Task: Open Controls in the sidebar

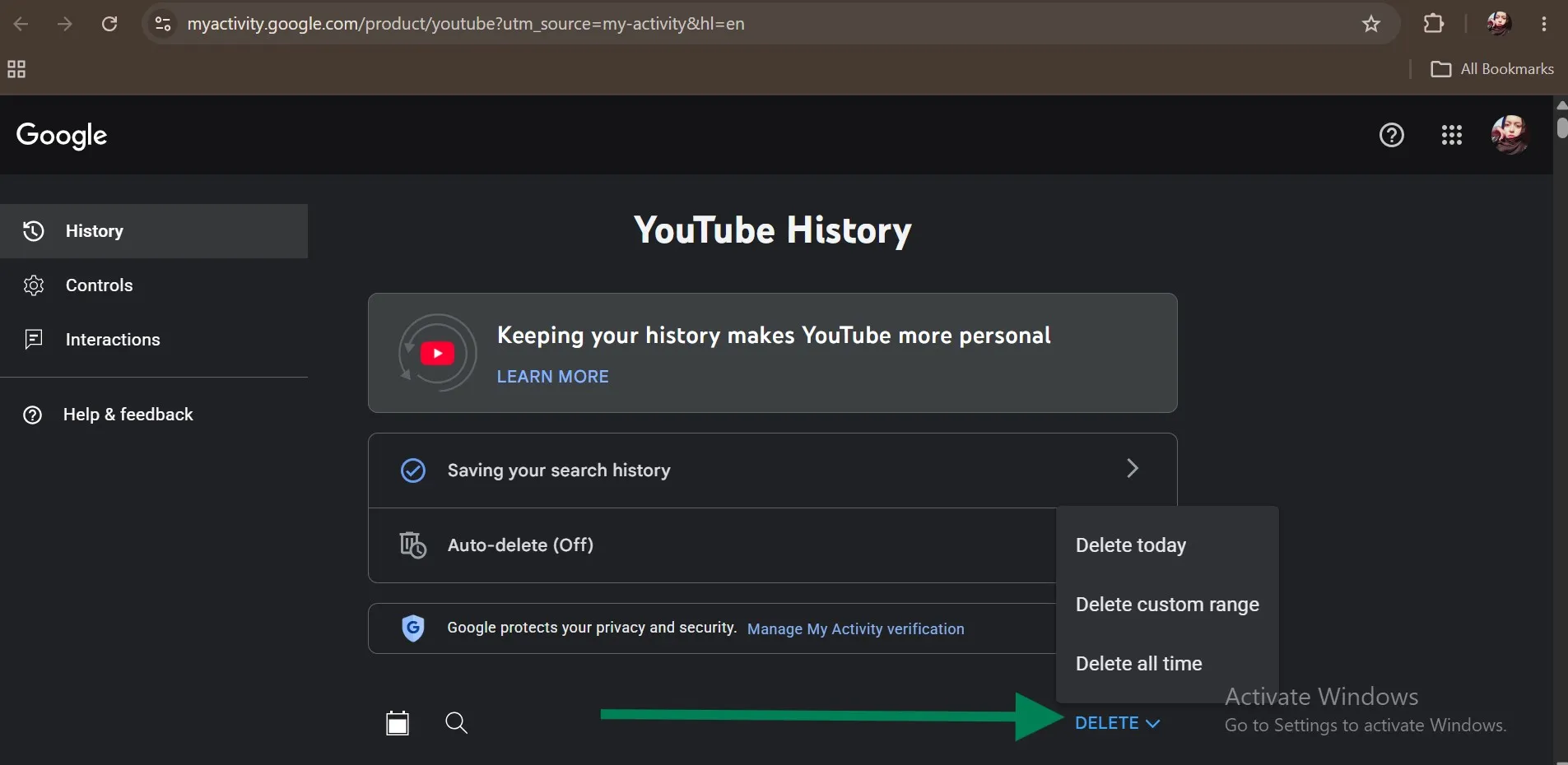Action: [154, 285]
